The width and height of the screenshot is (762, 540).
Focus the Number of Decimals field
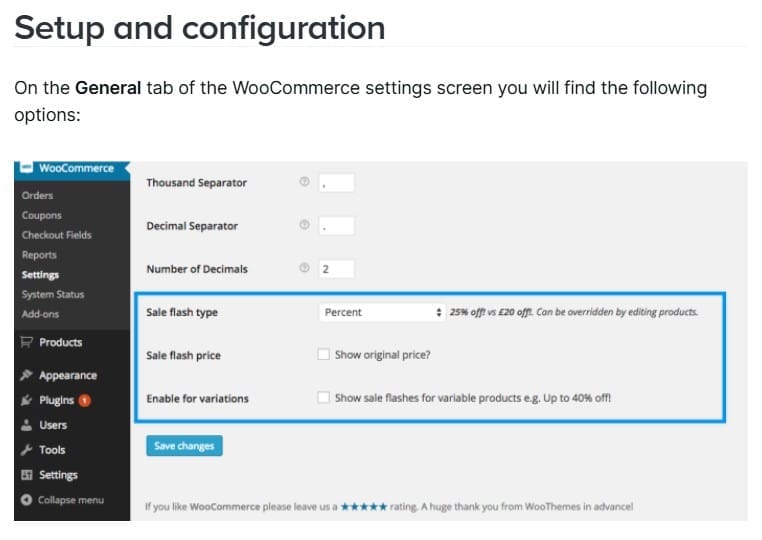tap(337, 269)
